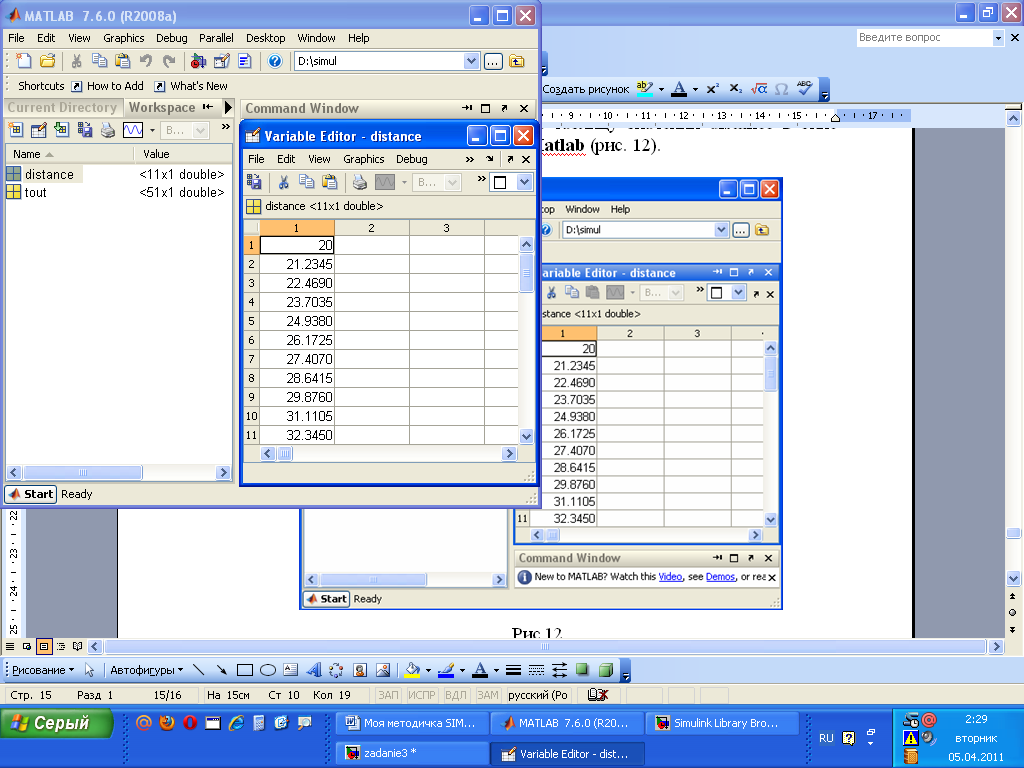Screen dimensions: 1024x768
Task: Click cell value 26.1725 in Variable Editor
Action: pyautogui.click(x=297, y=340)
